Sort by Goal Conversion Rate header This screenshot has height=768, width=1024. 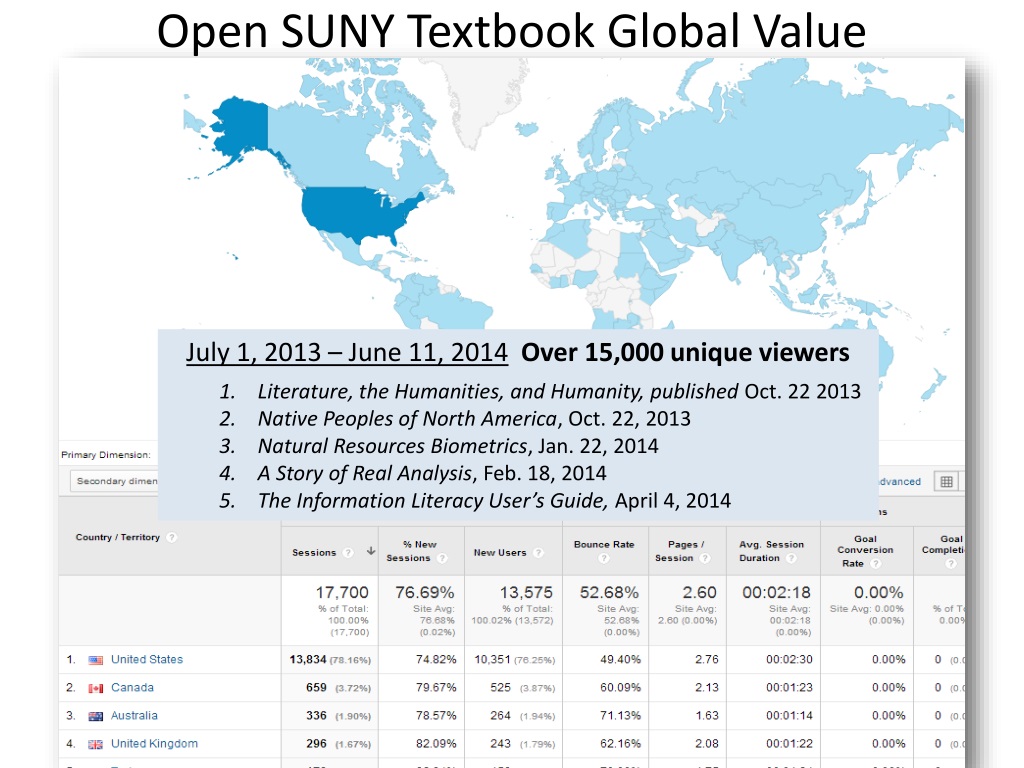click(x=865, y=551)
